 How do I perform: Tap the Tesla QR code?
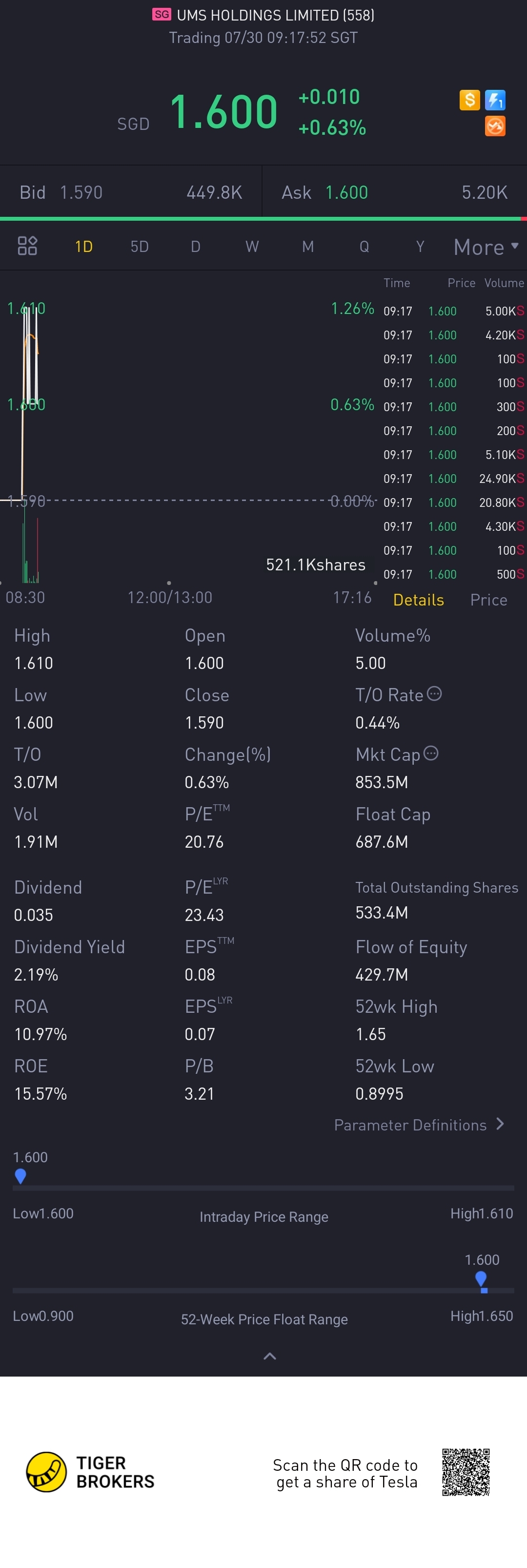[466, 1472]
